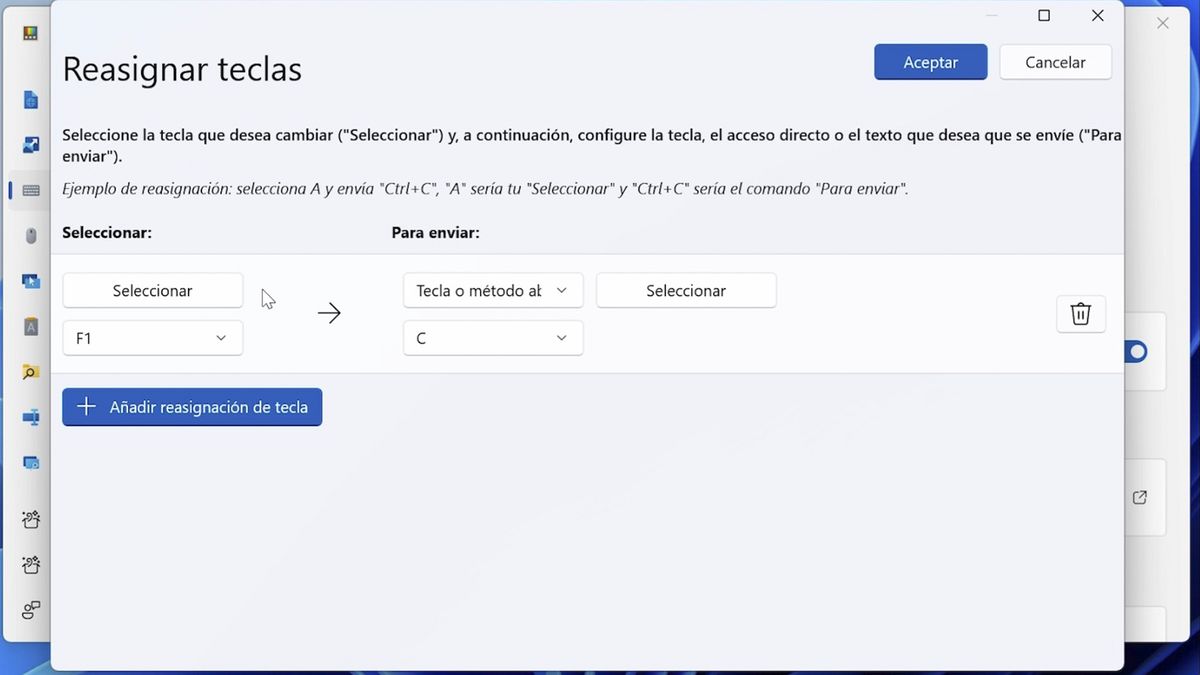Select the PowerRename letter-A icon in the sidebar
The image size is (1200, 675).
[x=30, y=326]
